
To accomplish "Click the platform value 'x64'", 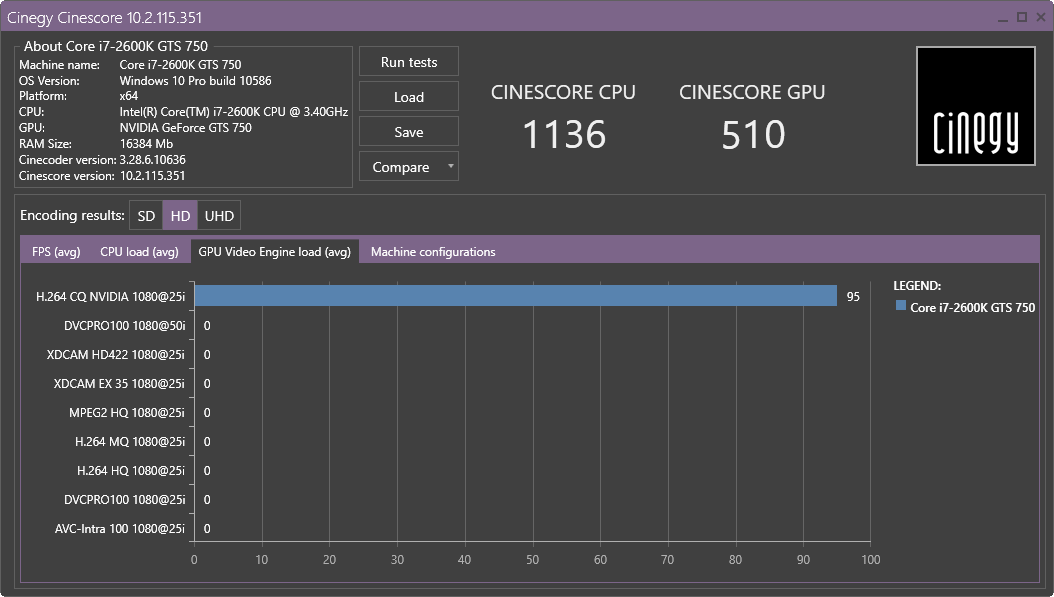I will 128,96.
